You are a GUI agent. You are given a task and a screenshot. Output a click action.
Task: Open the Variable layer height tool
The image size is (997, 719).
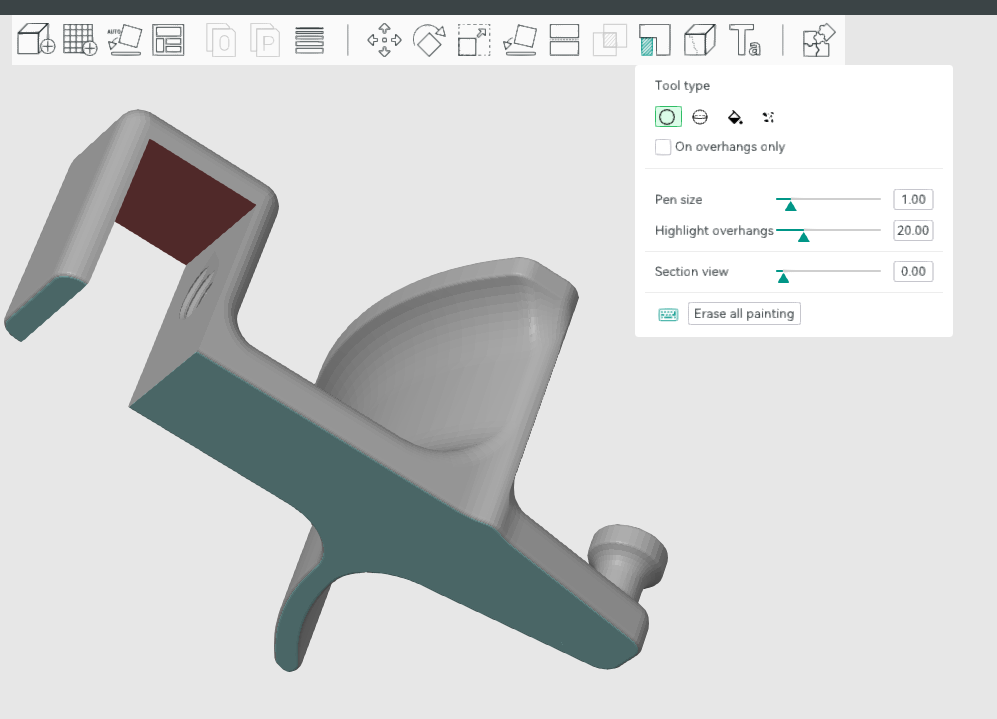tap(310, 41)
